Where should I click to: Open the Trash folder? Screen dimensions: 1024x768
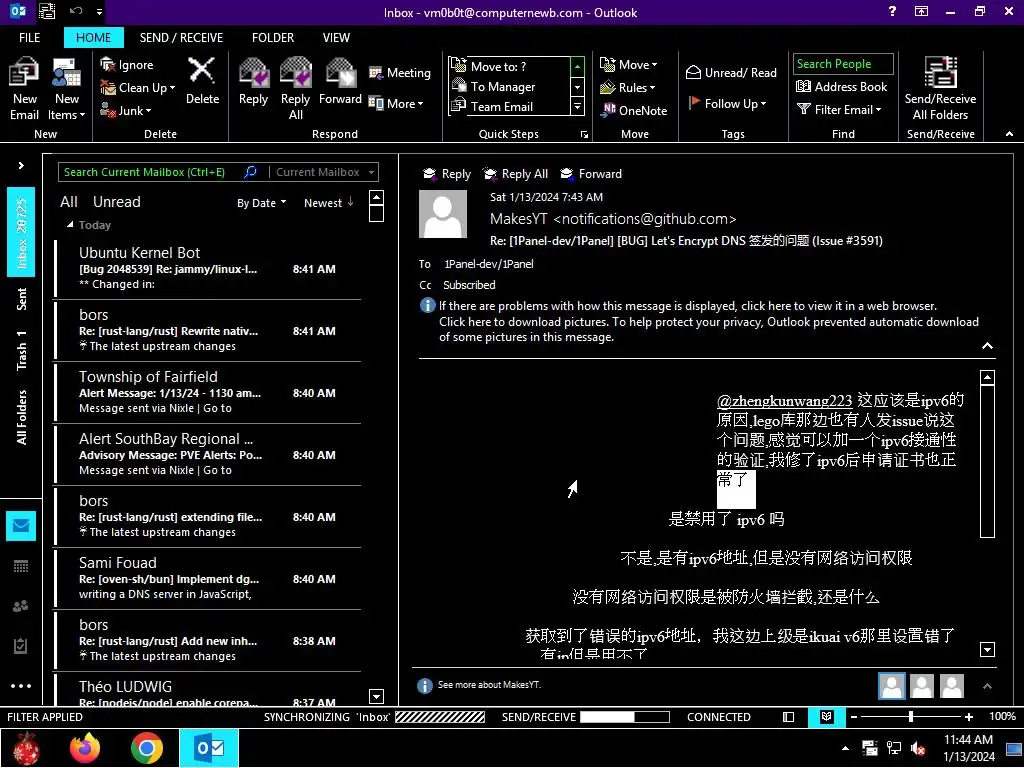click(21, 350)
